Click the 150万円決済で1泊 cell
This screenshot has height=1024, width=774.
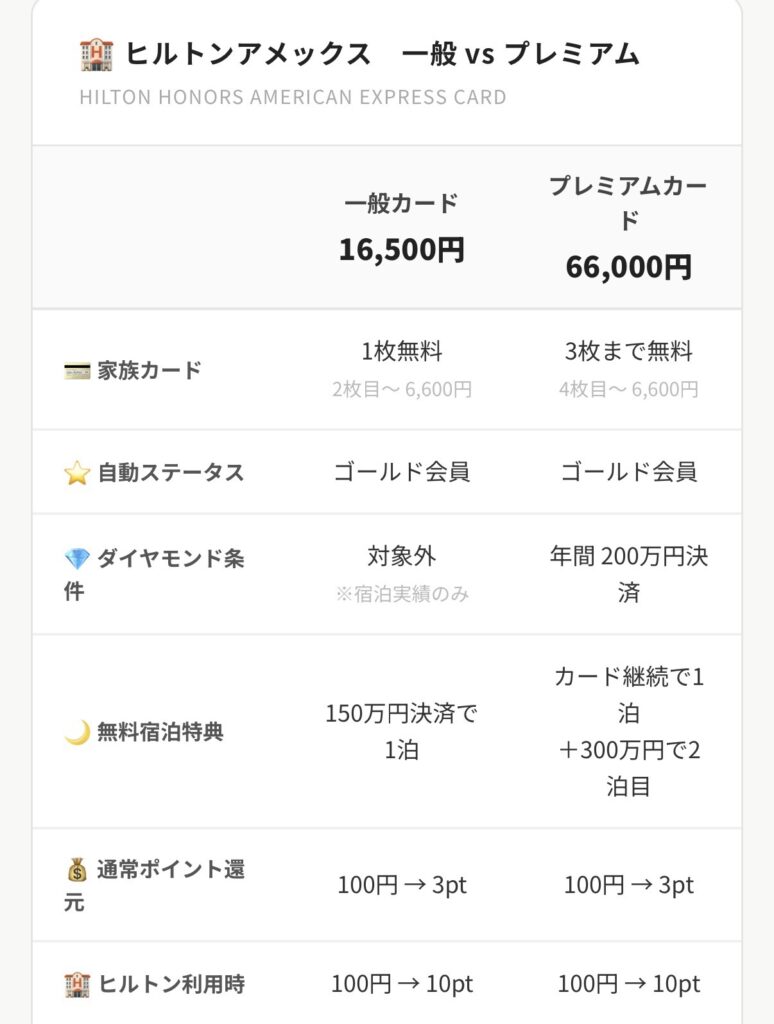401,732
